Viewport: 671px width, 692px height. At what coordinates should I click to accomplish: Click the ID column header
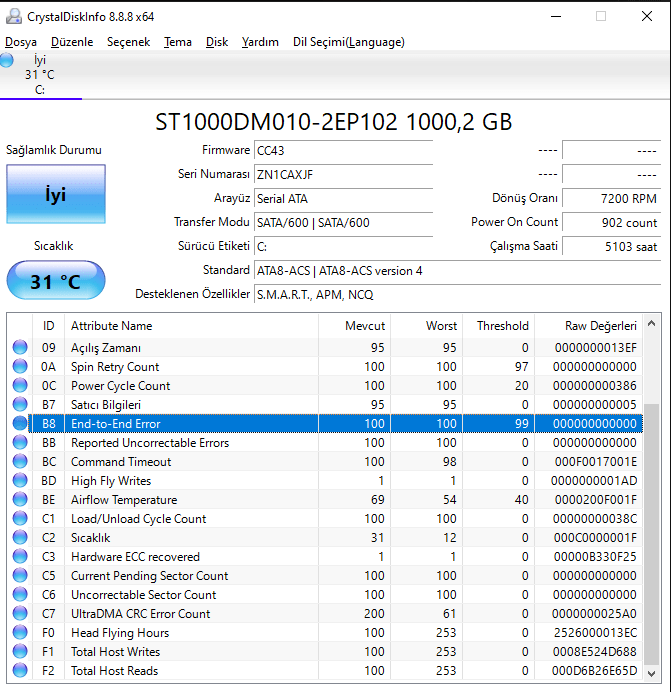(x=49, y=326)
